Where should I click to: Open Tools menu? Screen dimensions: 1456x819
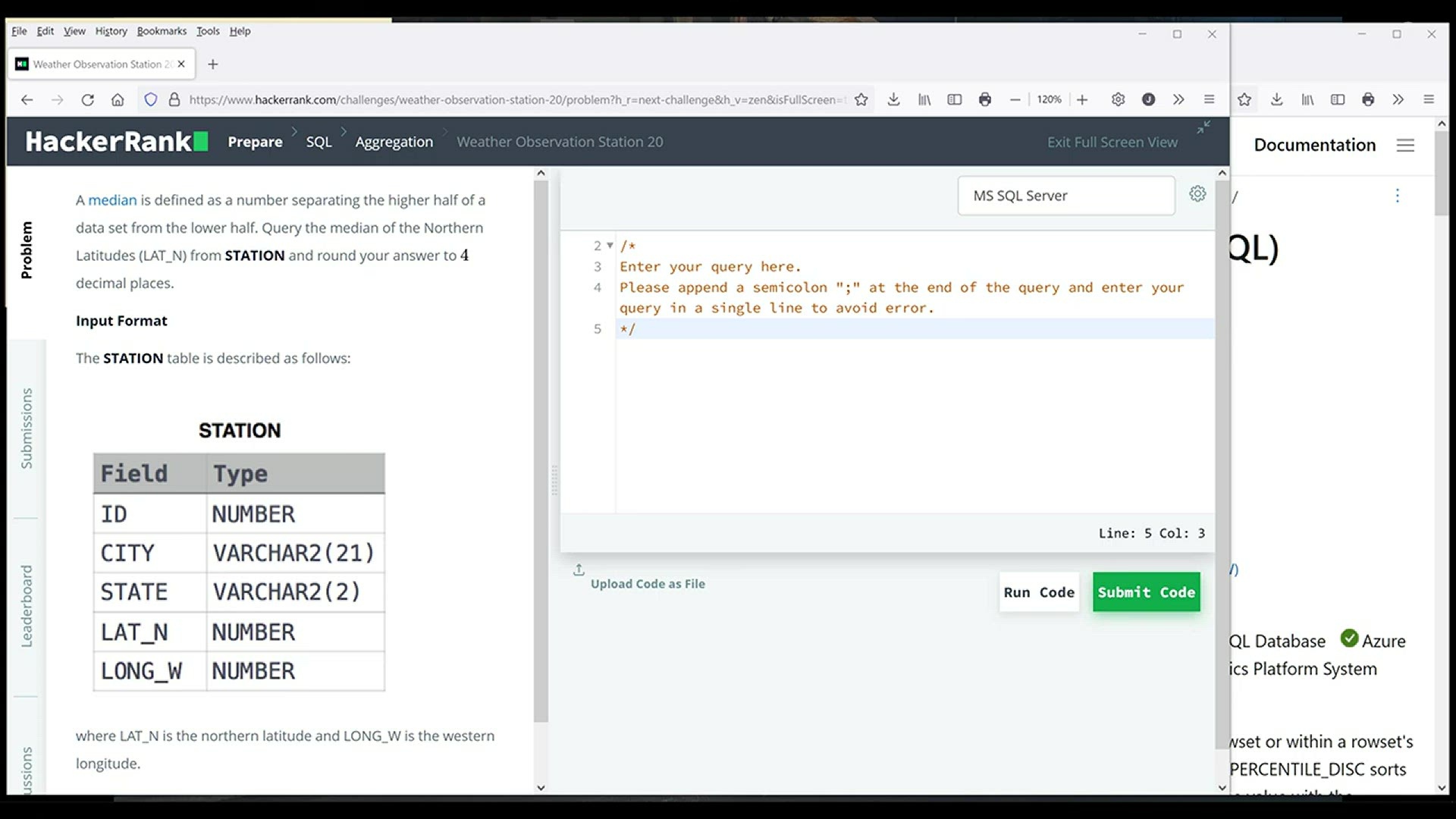pos(208,31)
